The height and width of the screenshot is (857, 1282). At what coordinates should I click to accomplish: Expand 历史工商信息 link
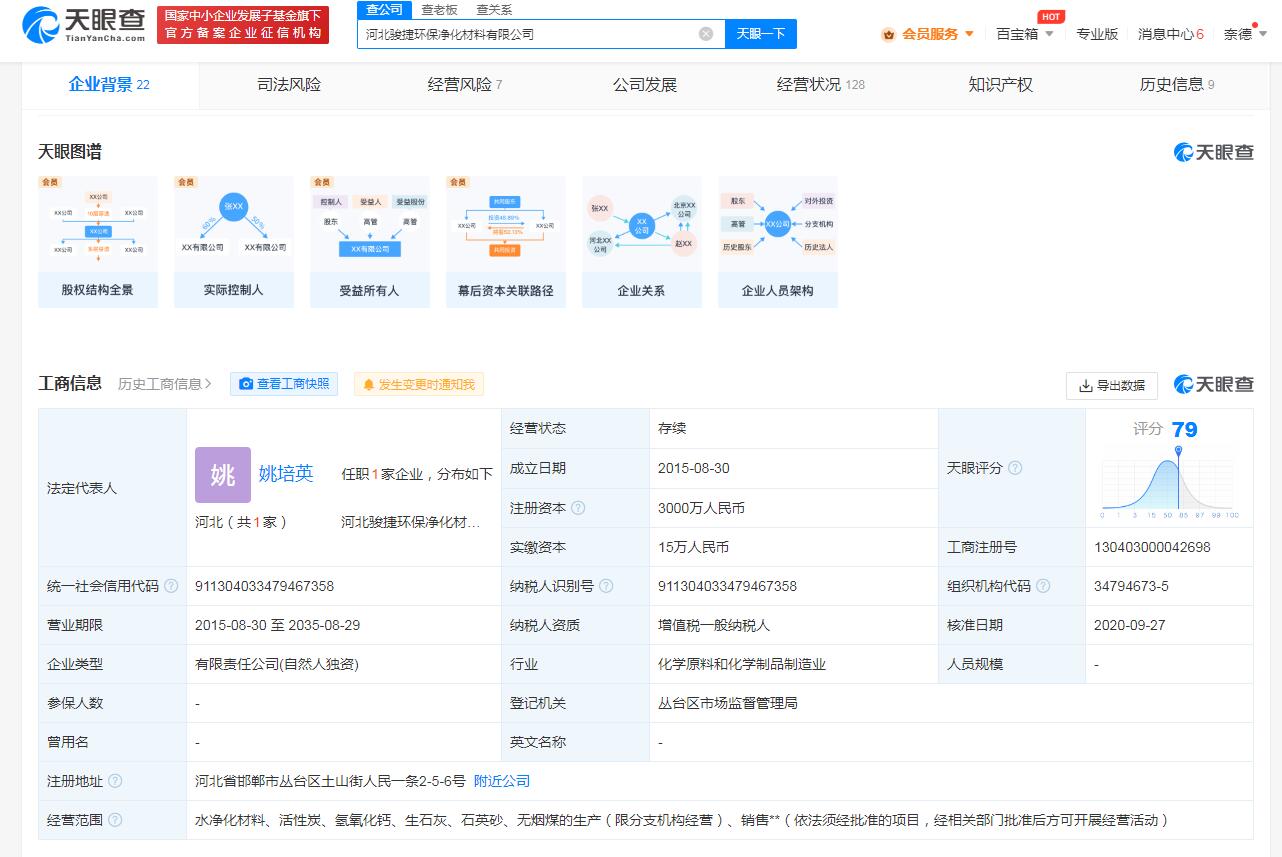[165, 384]
